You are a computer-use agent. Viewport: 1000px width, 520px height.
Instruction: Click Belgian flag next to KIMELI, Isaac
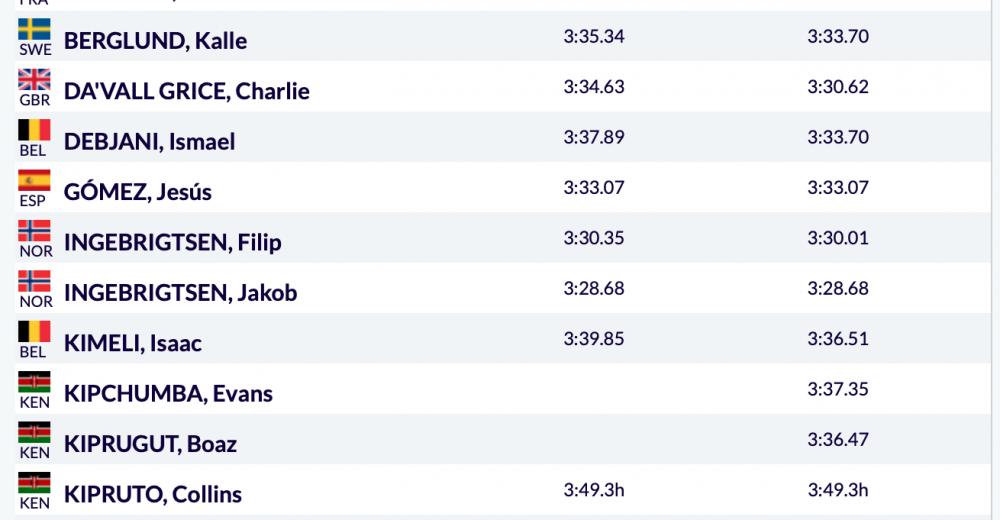point(34,331)
